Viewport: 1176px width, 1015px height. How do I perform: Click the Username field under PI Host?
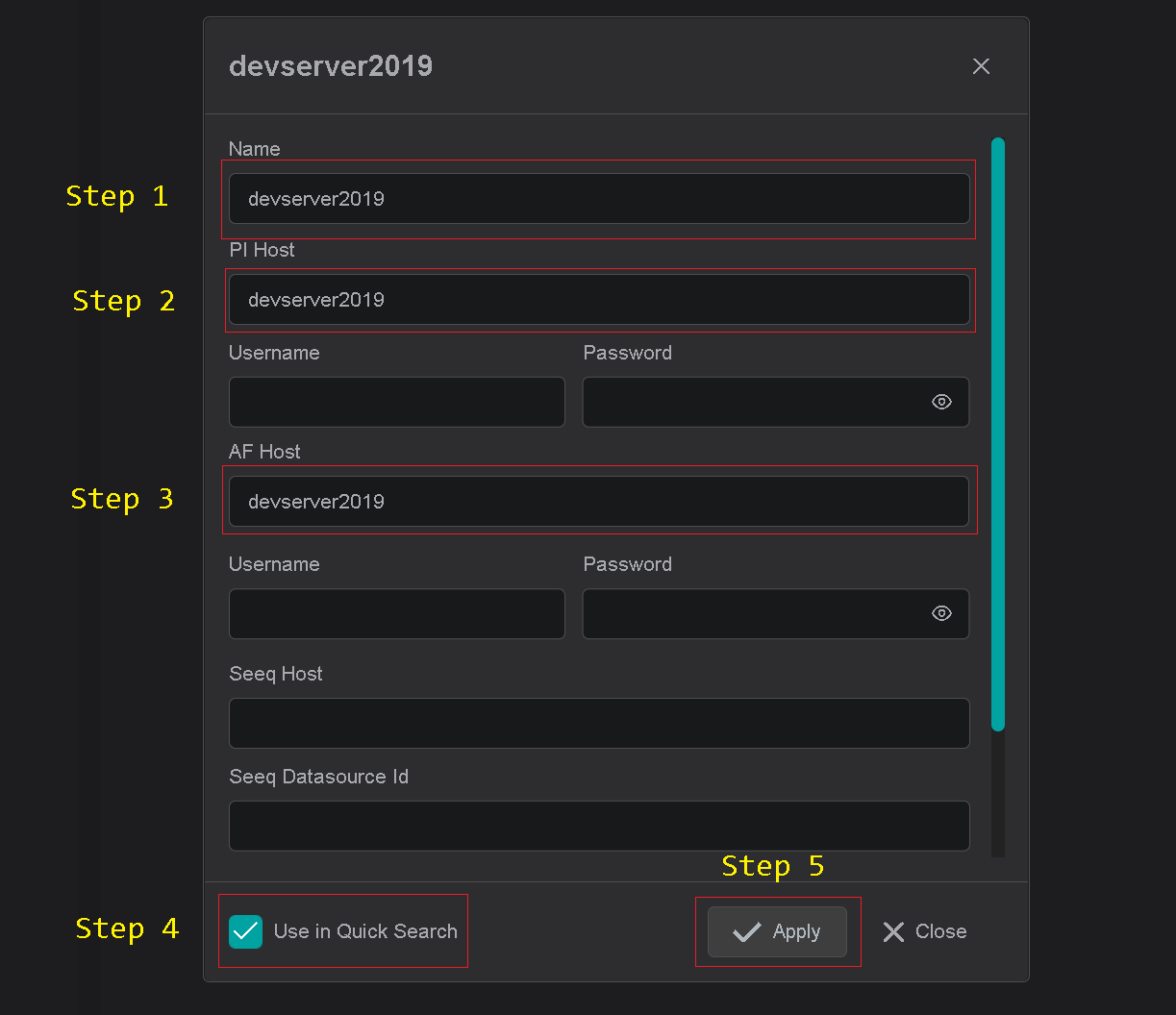tap(396, 402)
